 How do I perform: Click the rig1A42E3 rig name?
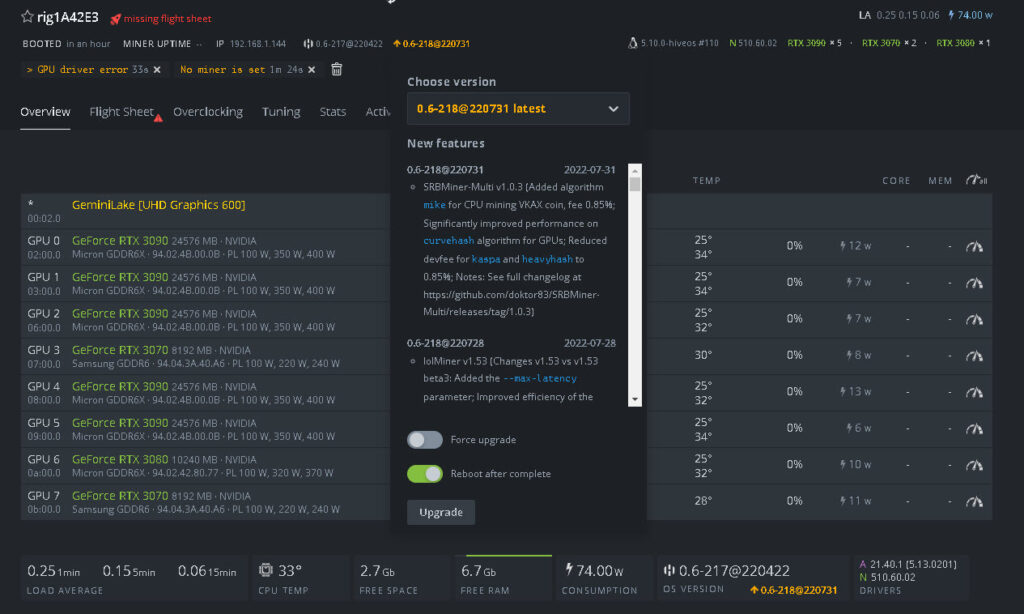(x=68, y=17)
